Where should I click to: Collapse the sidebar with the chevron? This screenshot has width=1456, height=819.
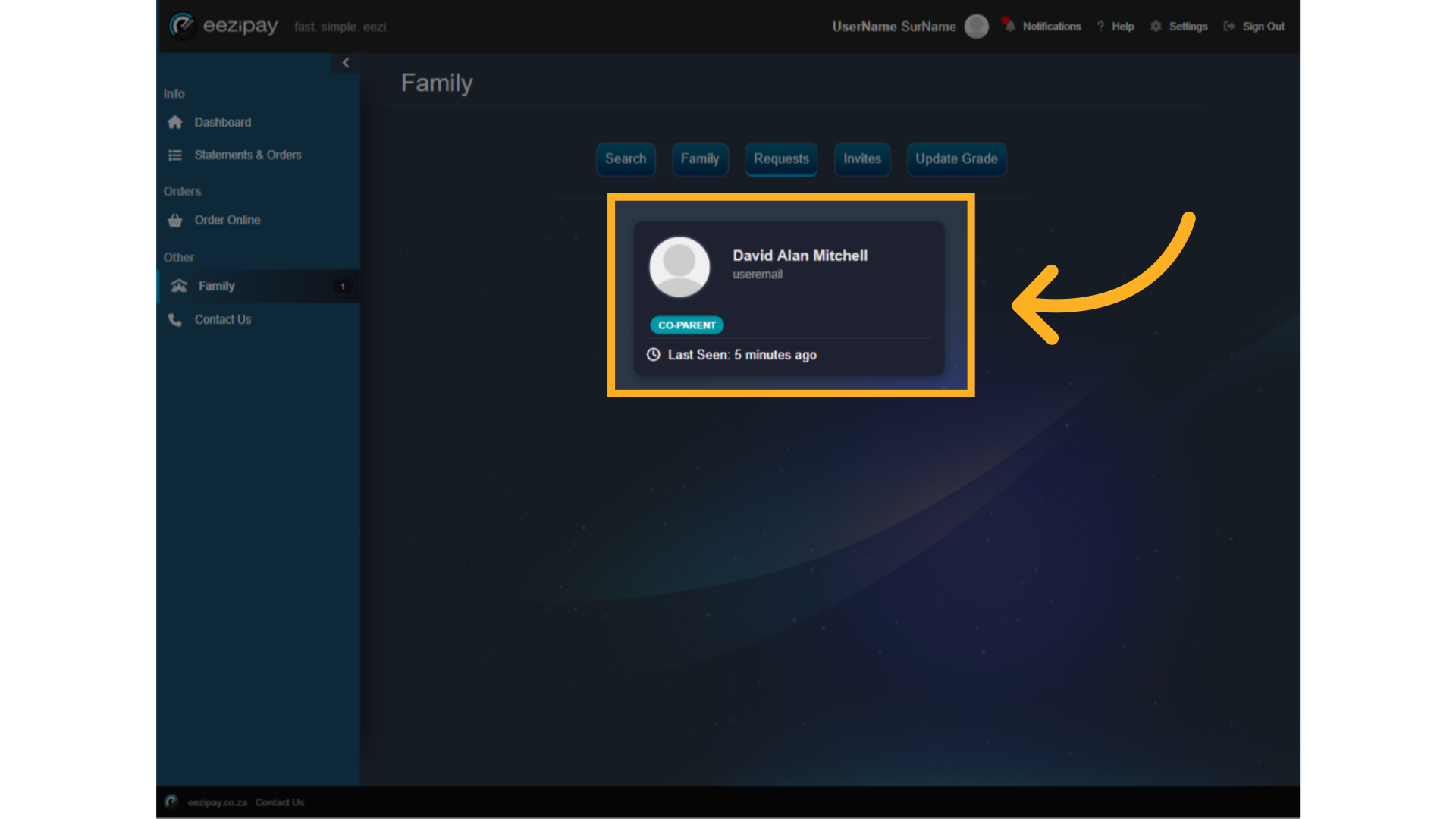point(346,62)
